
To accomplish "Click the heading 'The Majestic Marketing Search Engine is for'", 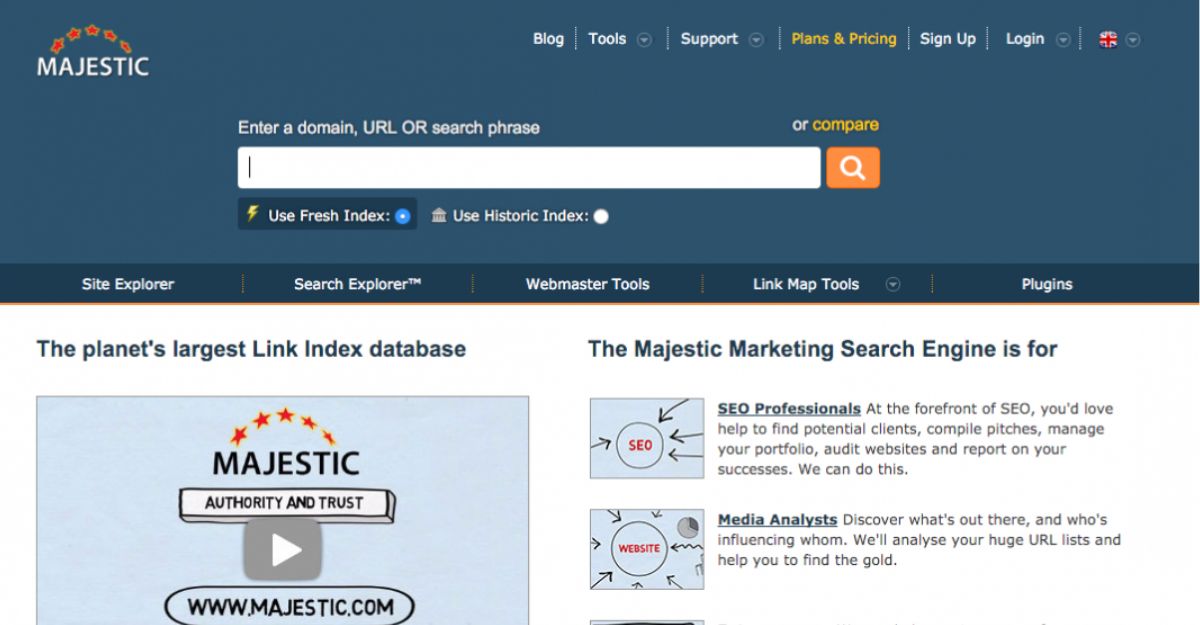I will point(823,349).
